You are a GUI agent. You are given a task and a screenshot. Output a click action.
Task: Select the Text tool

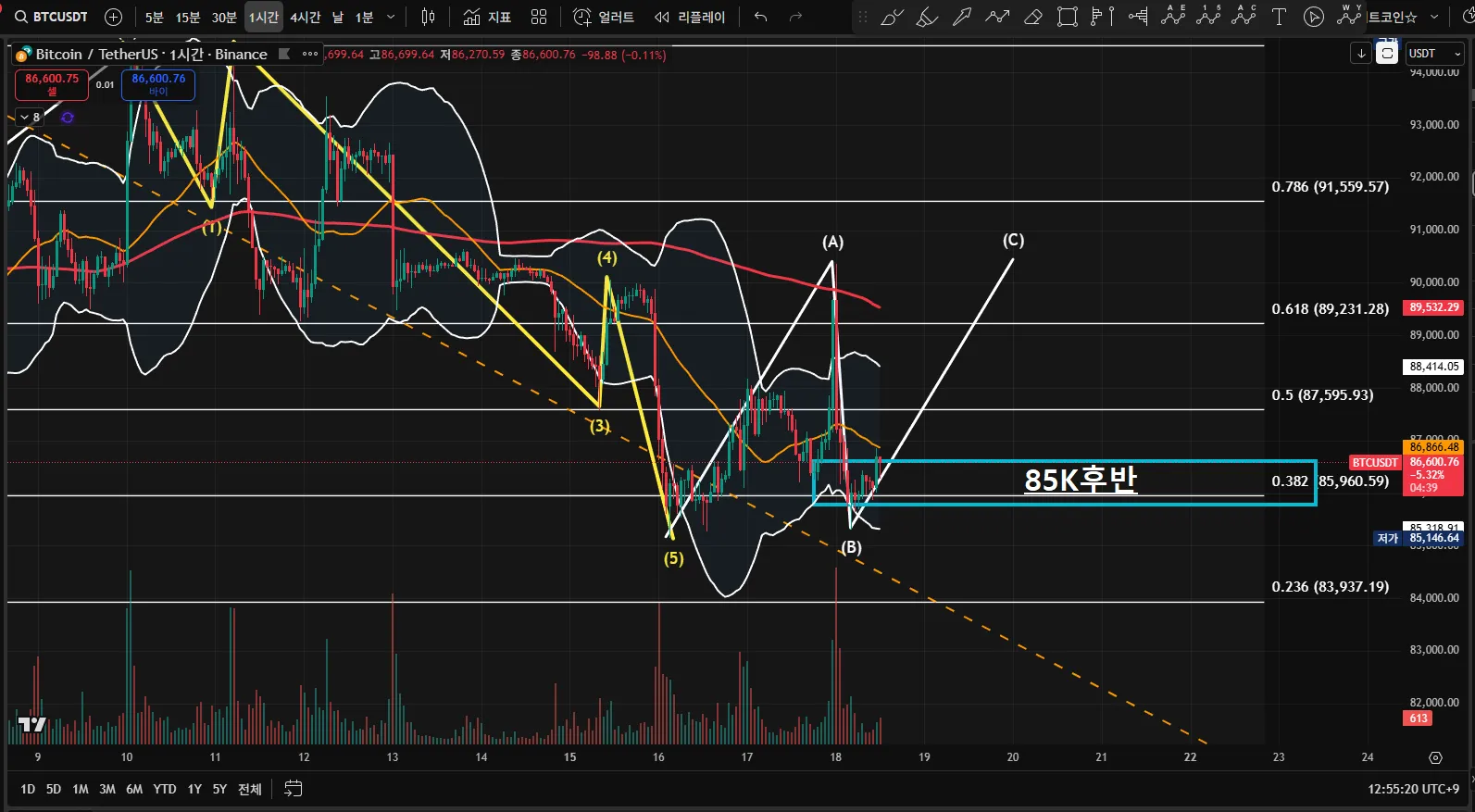tap(1279, 17)
